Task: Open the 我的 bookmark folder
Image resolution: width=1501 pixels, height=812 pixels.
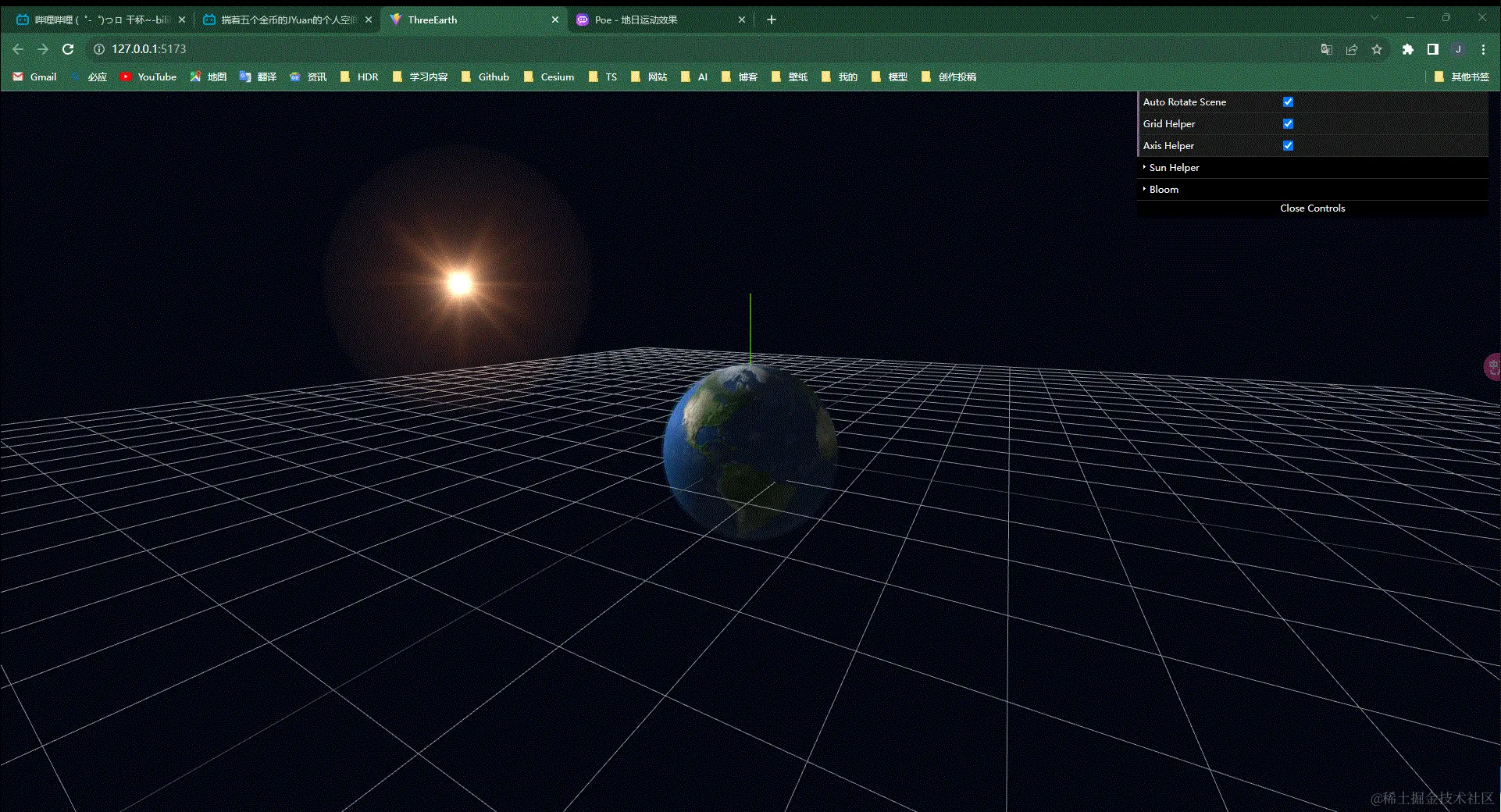Action: click(x=840, y=77)
